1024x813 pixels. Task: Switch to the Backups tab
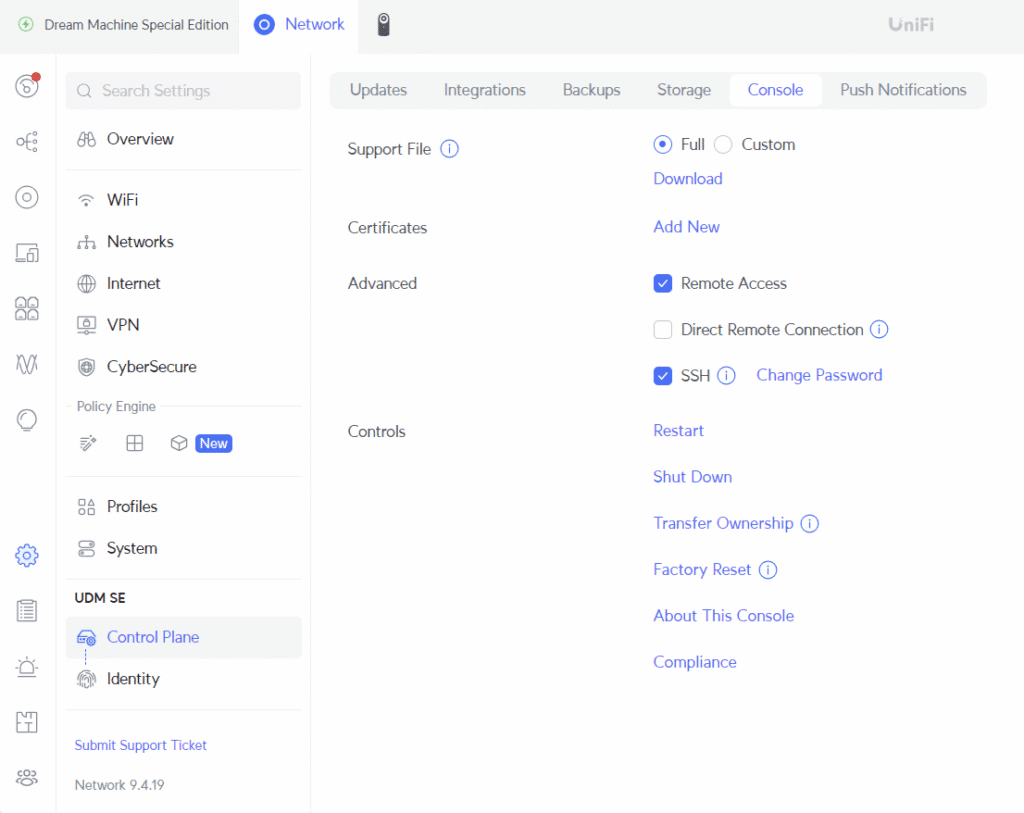[591, 90]
